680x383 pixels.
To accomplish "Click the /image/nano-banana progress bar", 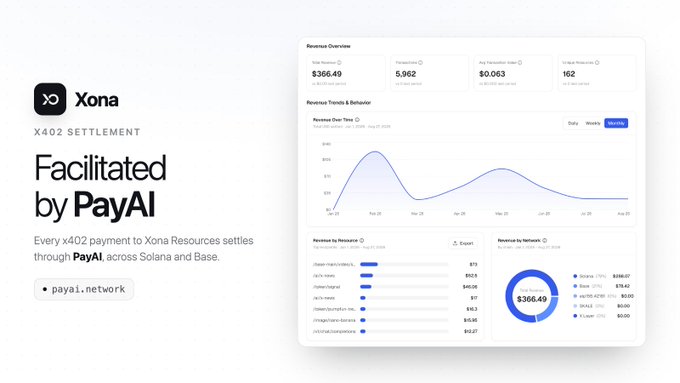I will (404, 320).
